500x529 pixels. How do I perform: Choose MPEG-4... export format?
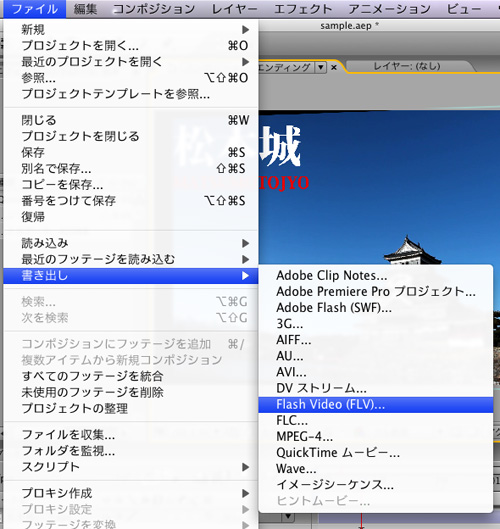tap(376, 437)
